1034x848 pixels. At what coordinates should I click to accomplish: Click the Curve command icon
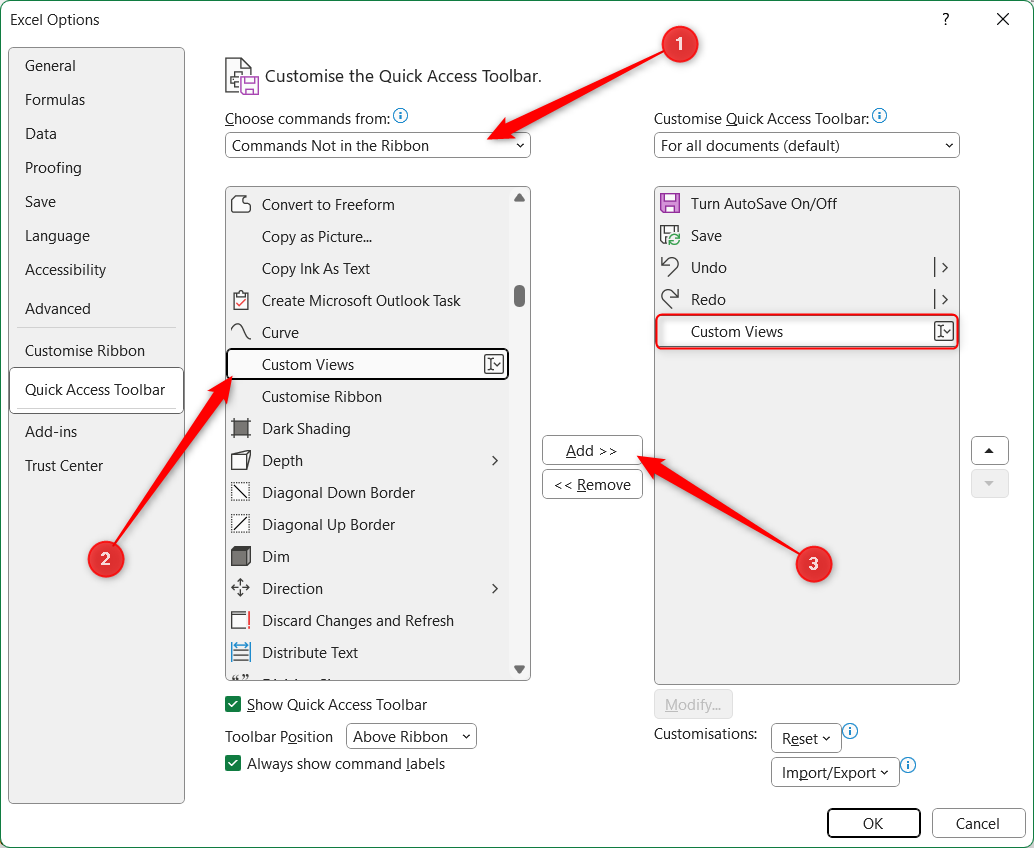[241, 332]
